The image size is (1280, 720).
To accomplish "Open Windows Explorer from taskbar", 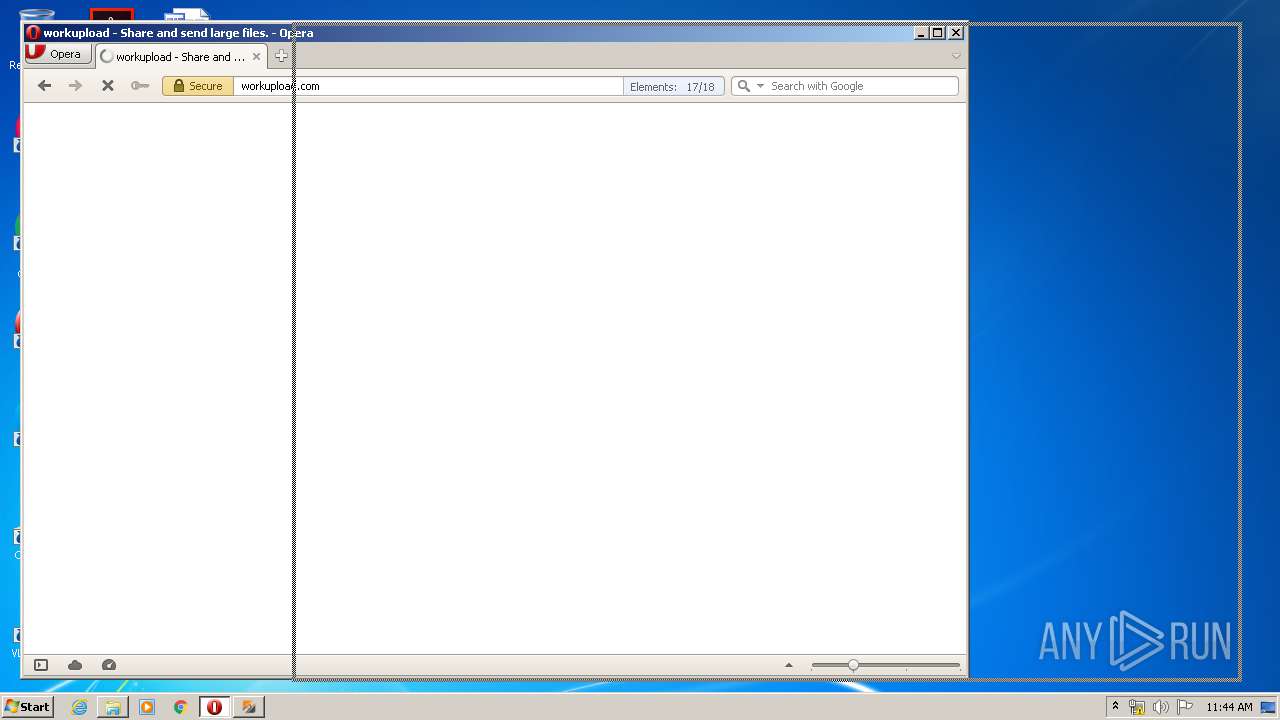I will (x=113, y=707).
